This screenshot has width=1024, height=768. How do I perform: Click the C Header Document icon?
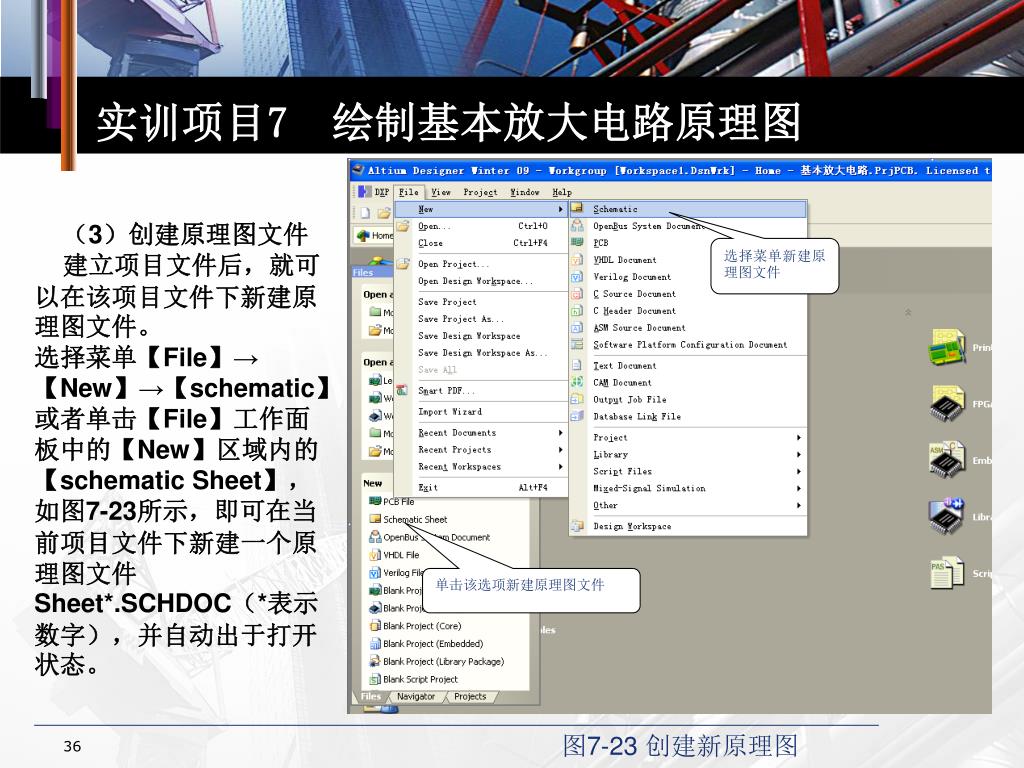click(x=577, y=310)
